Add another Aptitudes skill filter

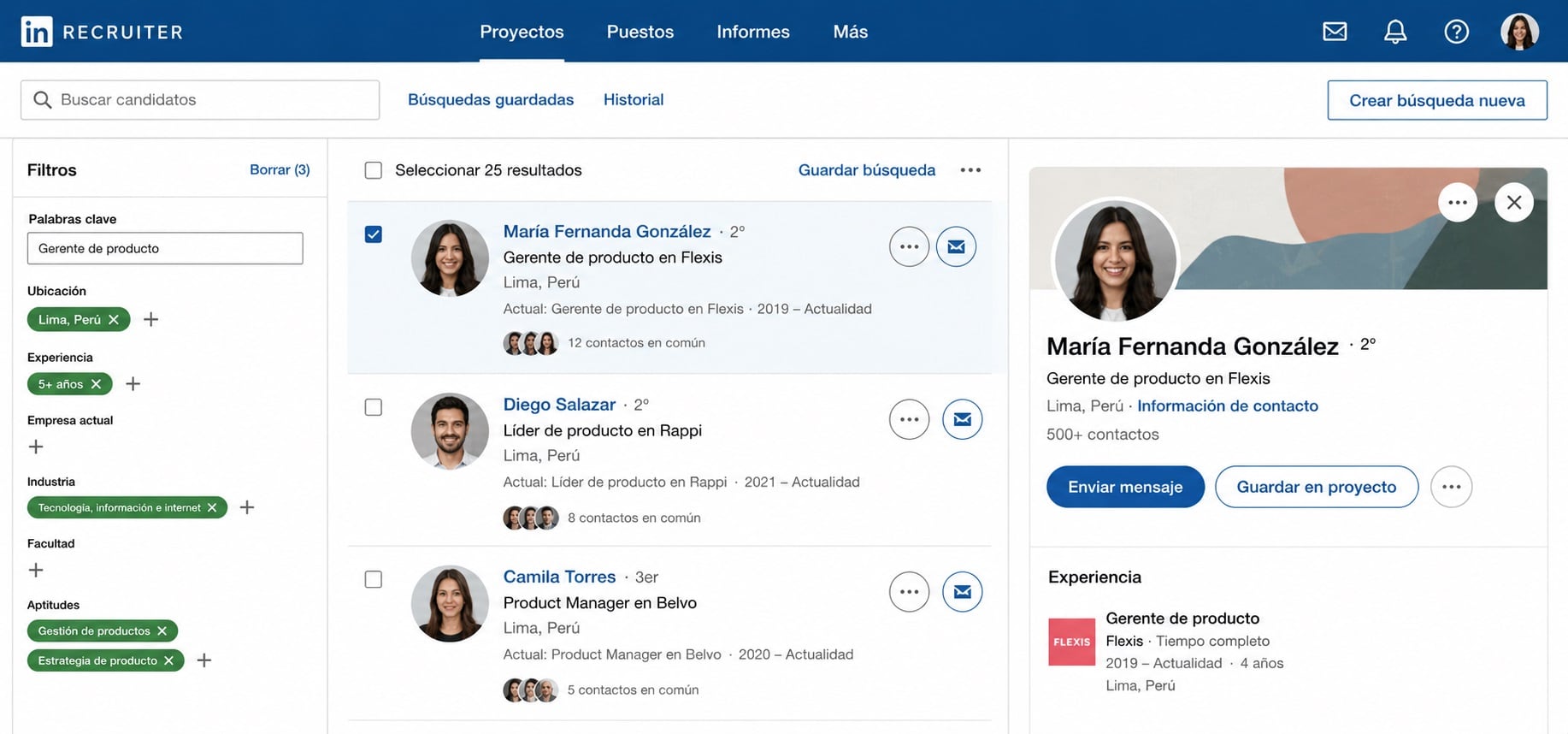click(x=204, y=660)
